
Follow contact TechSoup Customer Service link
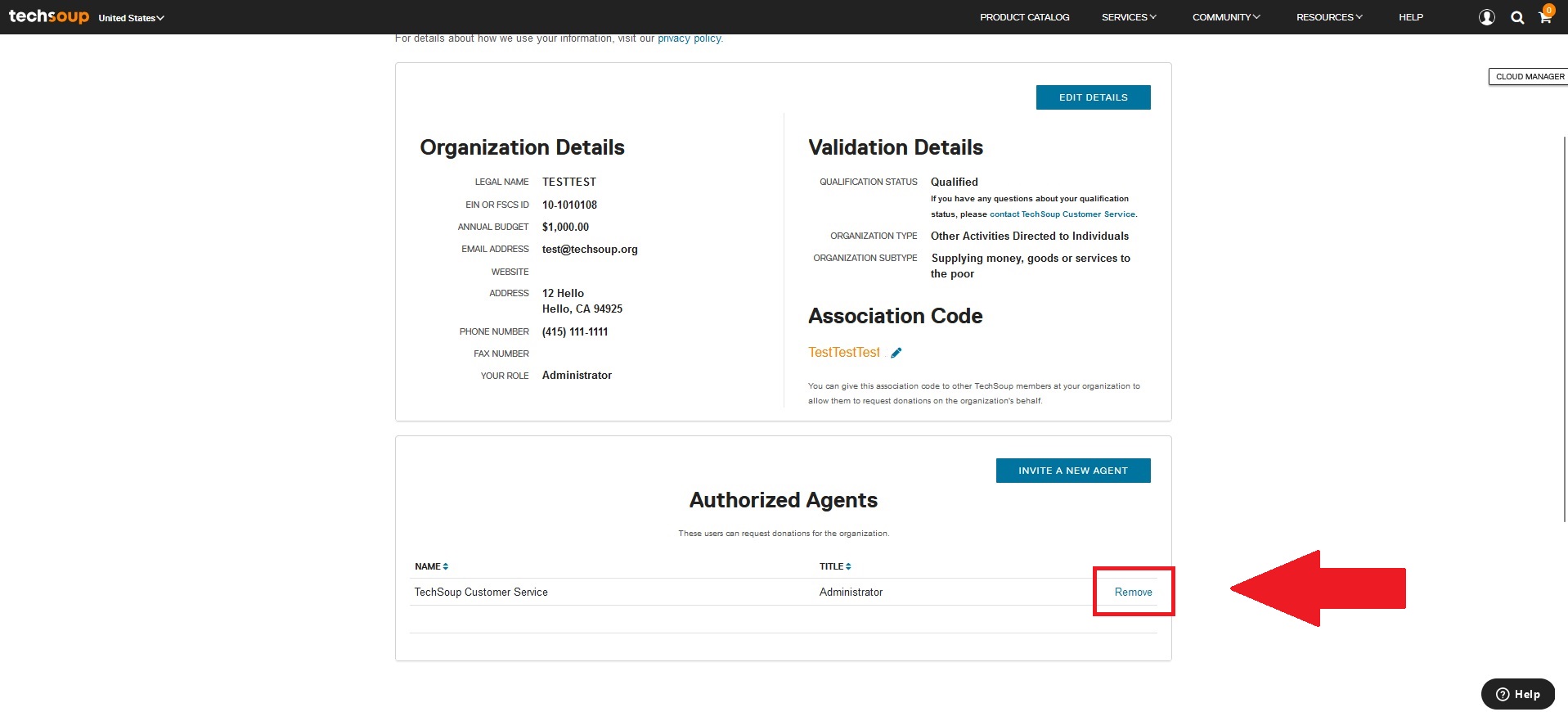(1063, 214)
